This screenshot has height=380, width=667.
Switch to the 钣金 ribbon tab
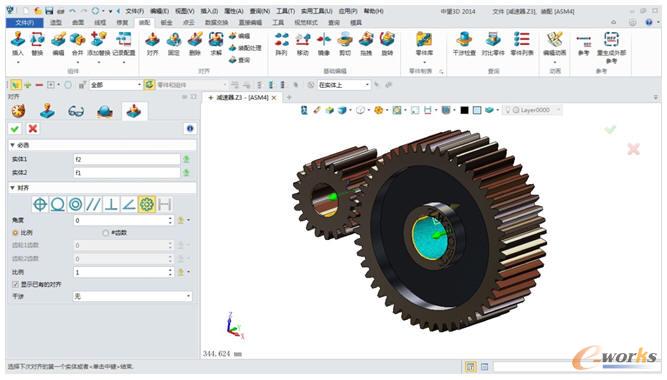click(x=166, y=22)
